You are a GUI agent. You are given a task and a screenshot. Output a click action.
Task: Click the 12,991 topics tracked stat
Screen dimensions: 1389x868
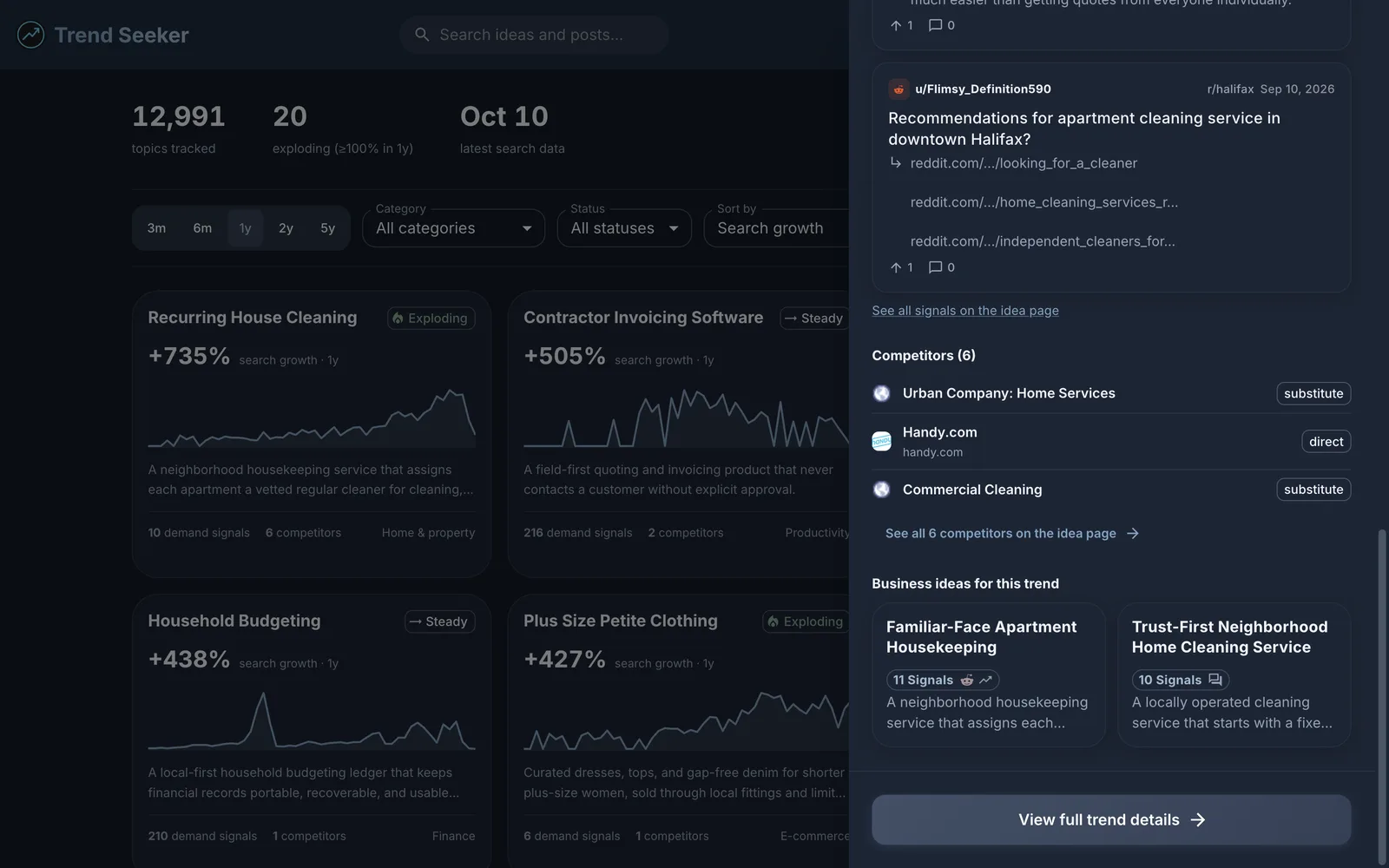(178, 128)
